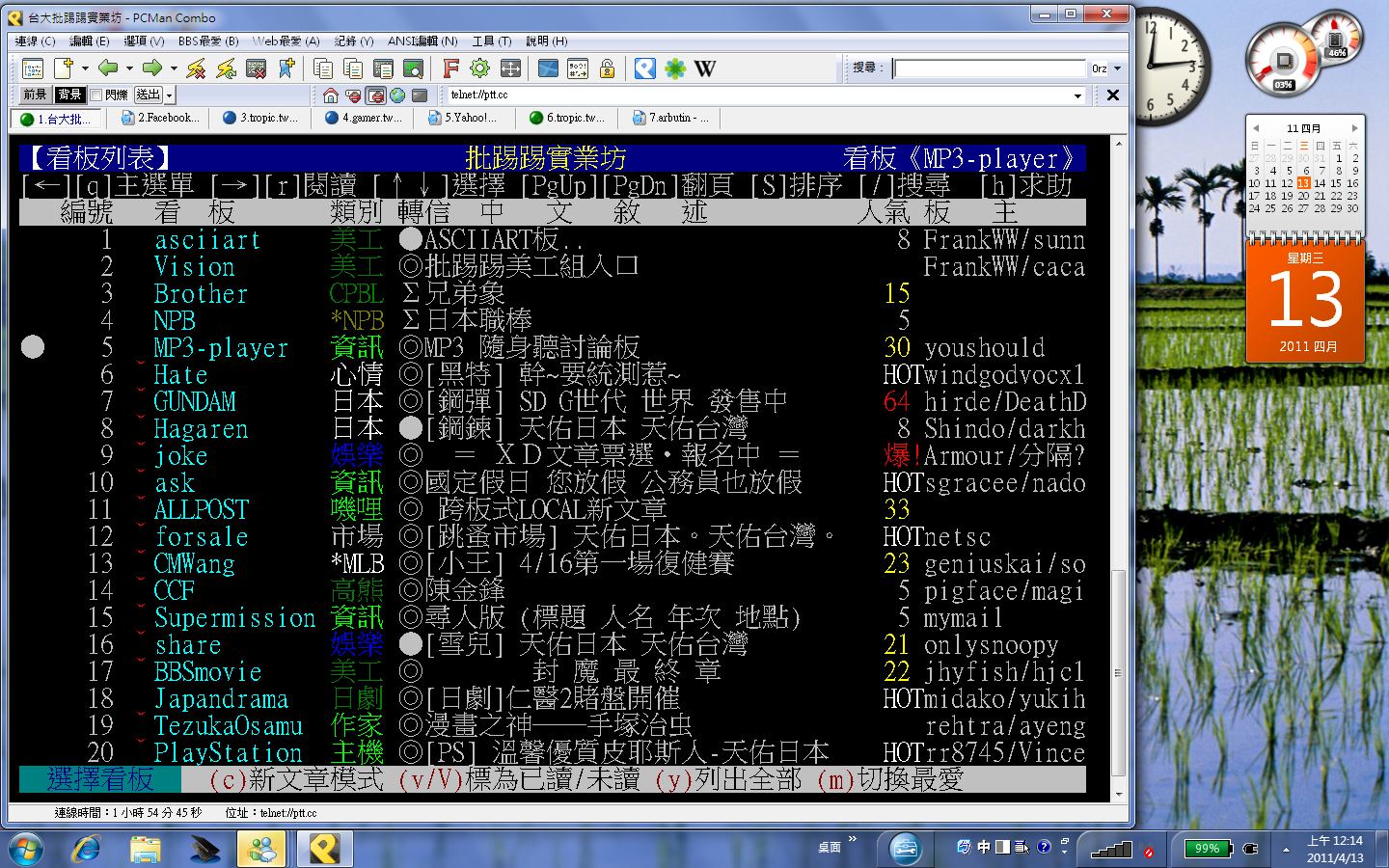This screenshot has height=868, width=1389.
Task: Click the disconnect lightning icon
Action: click(x=196, y=68)
